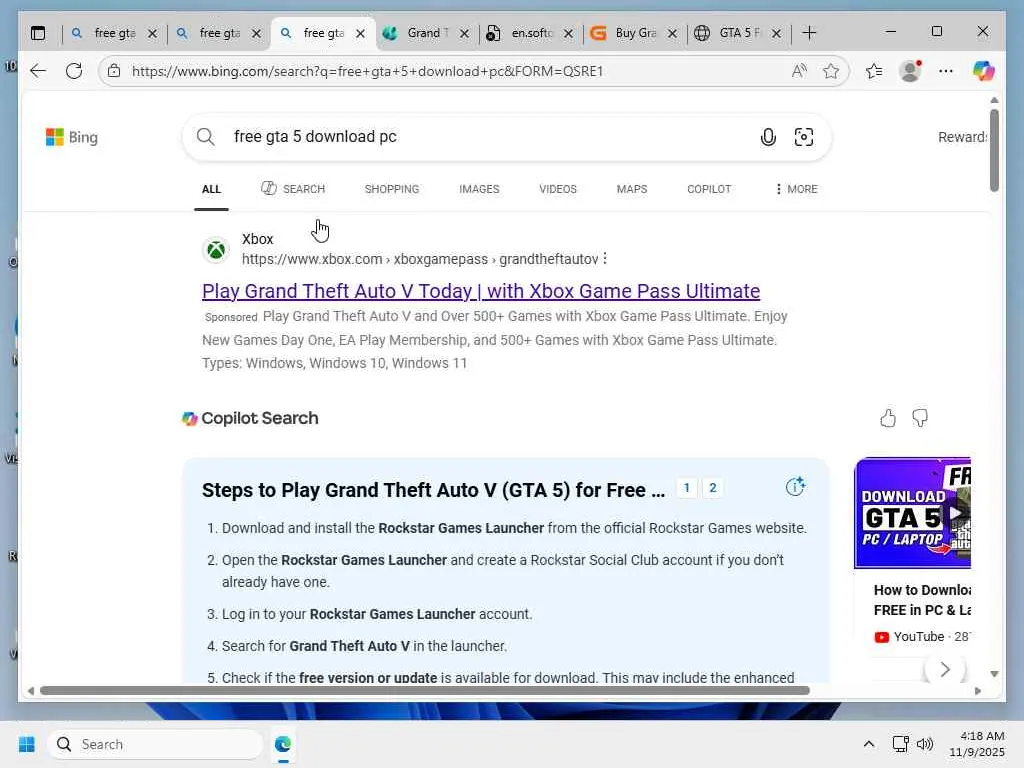Search by voice using microphone icon
The image size is (1024, 768).
(768, 136)
